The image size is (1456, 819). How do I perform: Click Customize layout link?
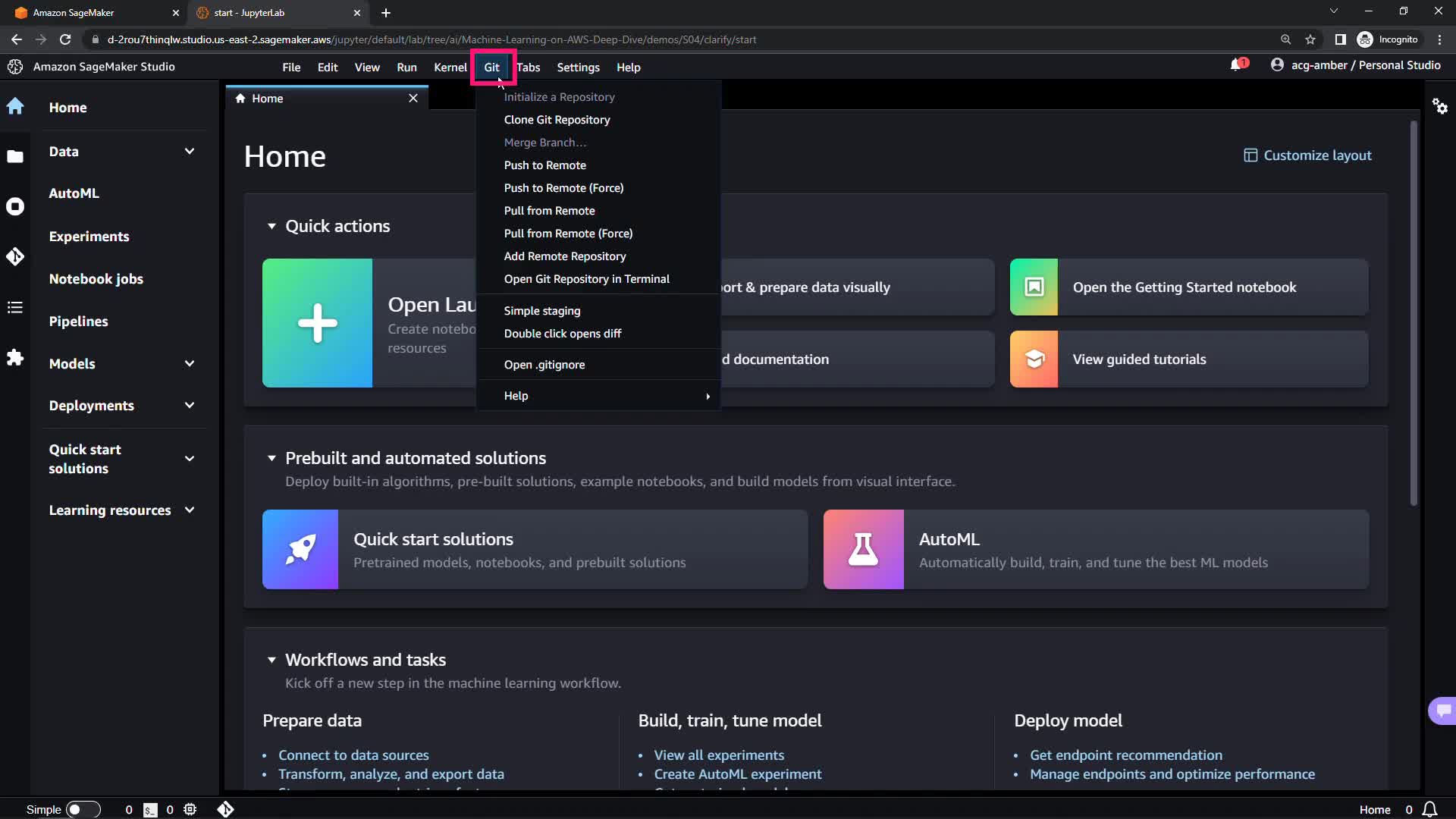[1307, 155]
